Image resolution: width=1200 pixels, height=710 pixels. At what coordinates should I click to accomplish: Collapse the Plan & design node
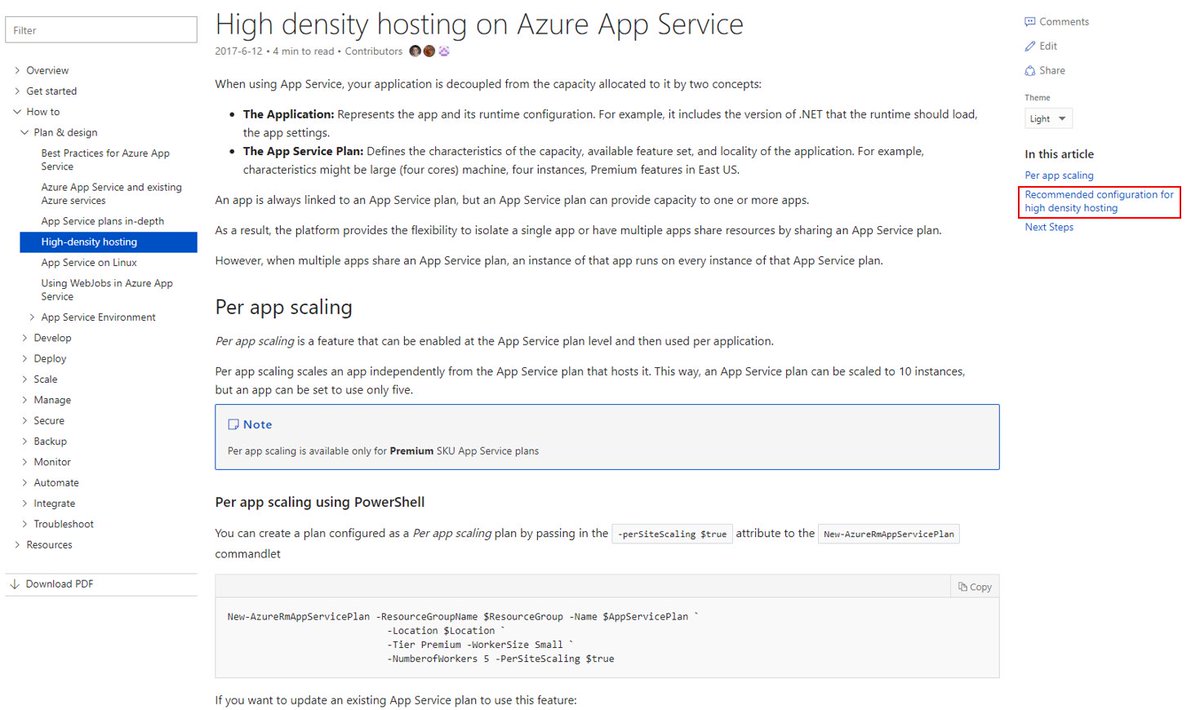pos(25,133)
